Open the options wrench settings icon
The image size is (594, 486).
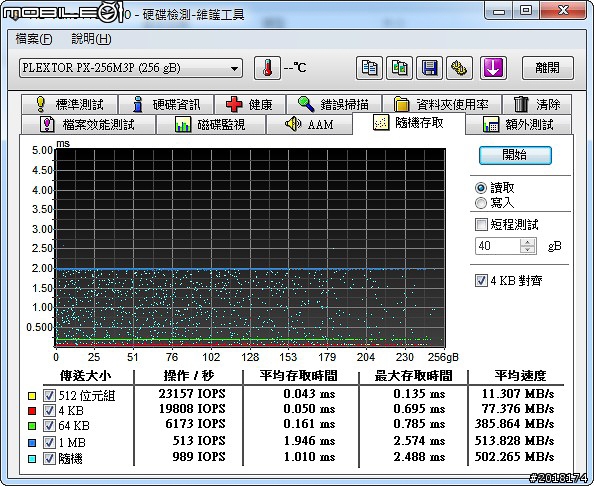pyautogui.click(x=459, y=68)
